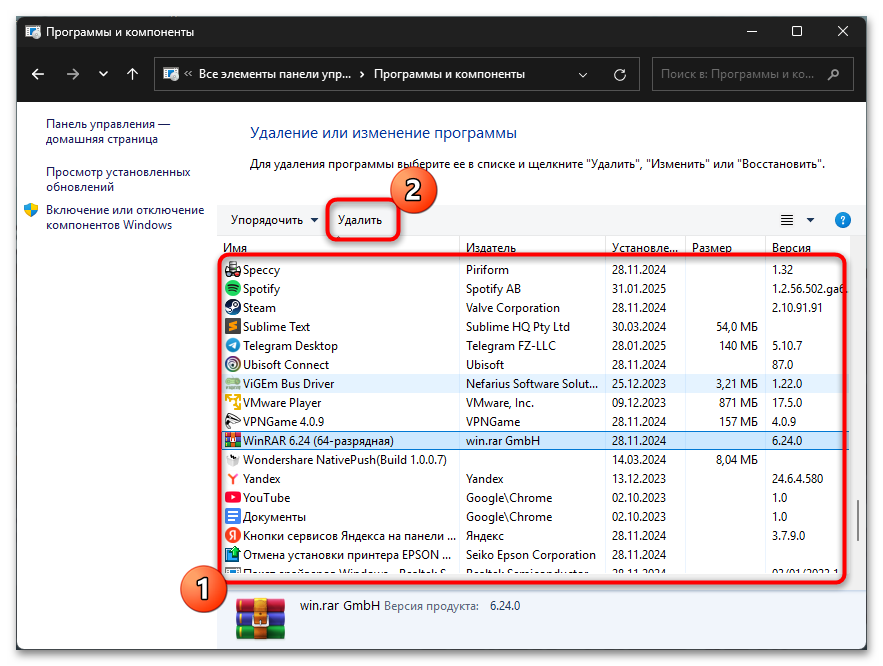Click the back navigation arrow
This screenshot has height=666, width=883.
(38, 74)
